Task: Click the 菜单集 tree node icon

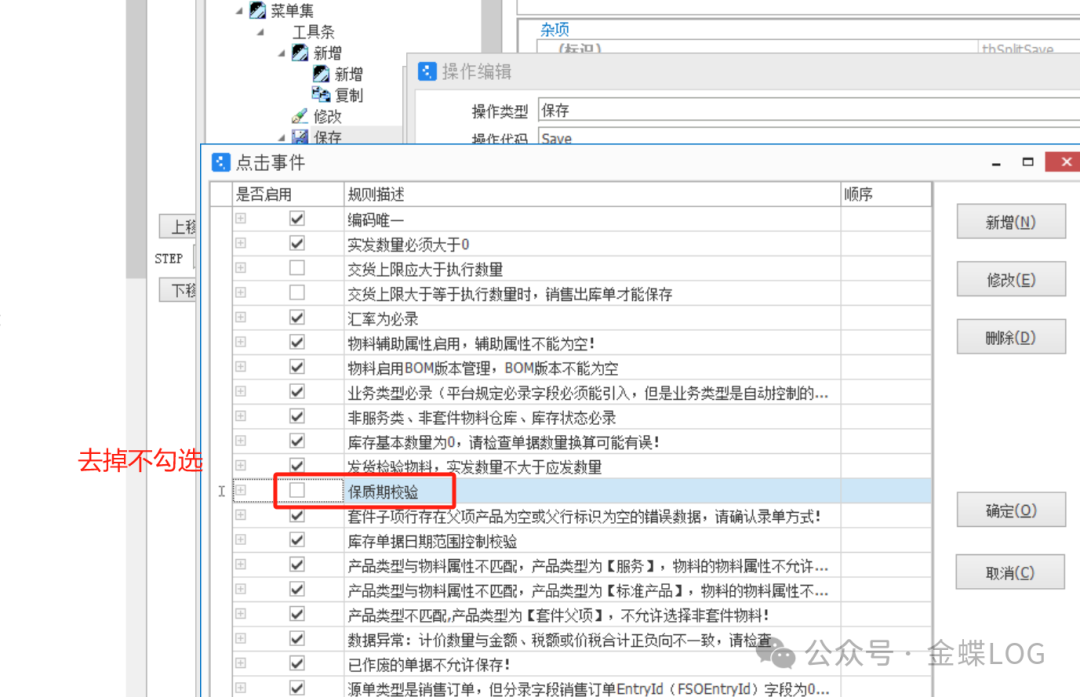Action: tap(257, 11)
